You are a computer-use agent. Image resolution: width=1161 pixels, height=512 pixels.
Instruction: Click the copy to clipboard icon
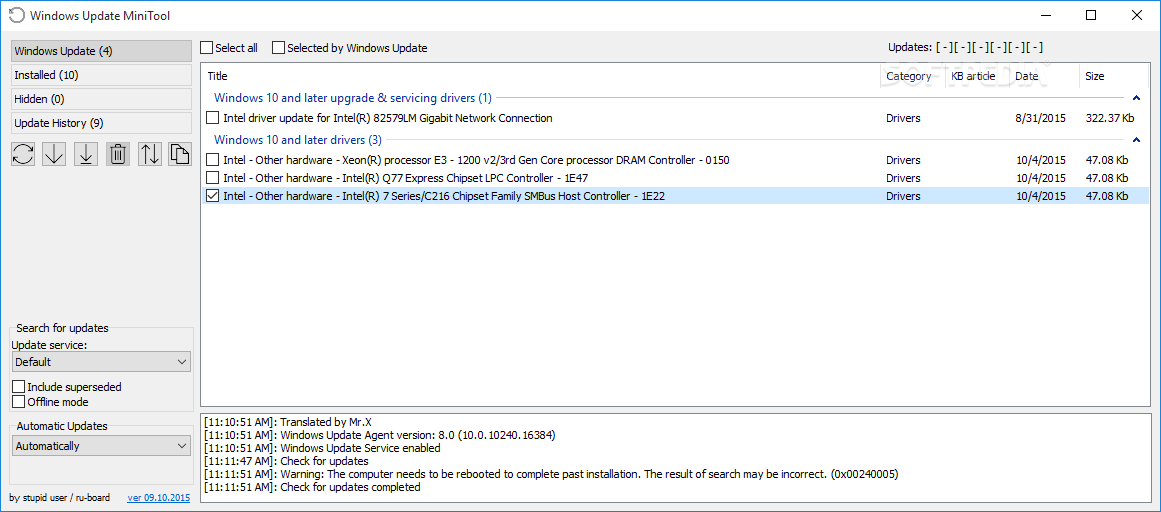click(178, 153)
